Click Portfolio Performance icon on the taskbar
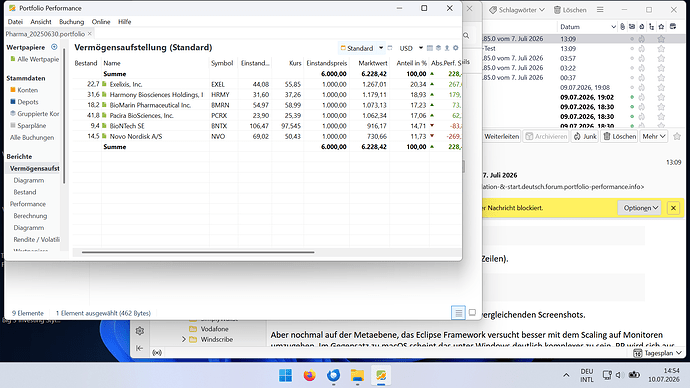 pos(381,375)
